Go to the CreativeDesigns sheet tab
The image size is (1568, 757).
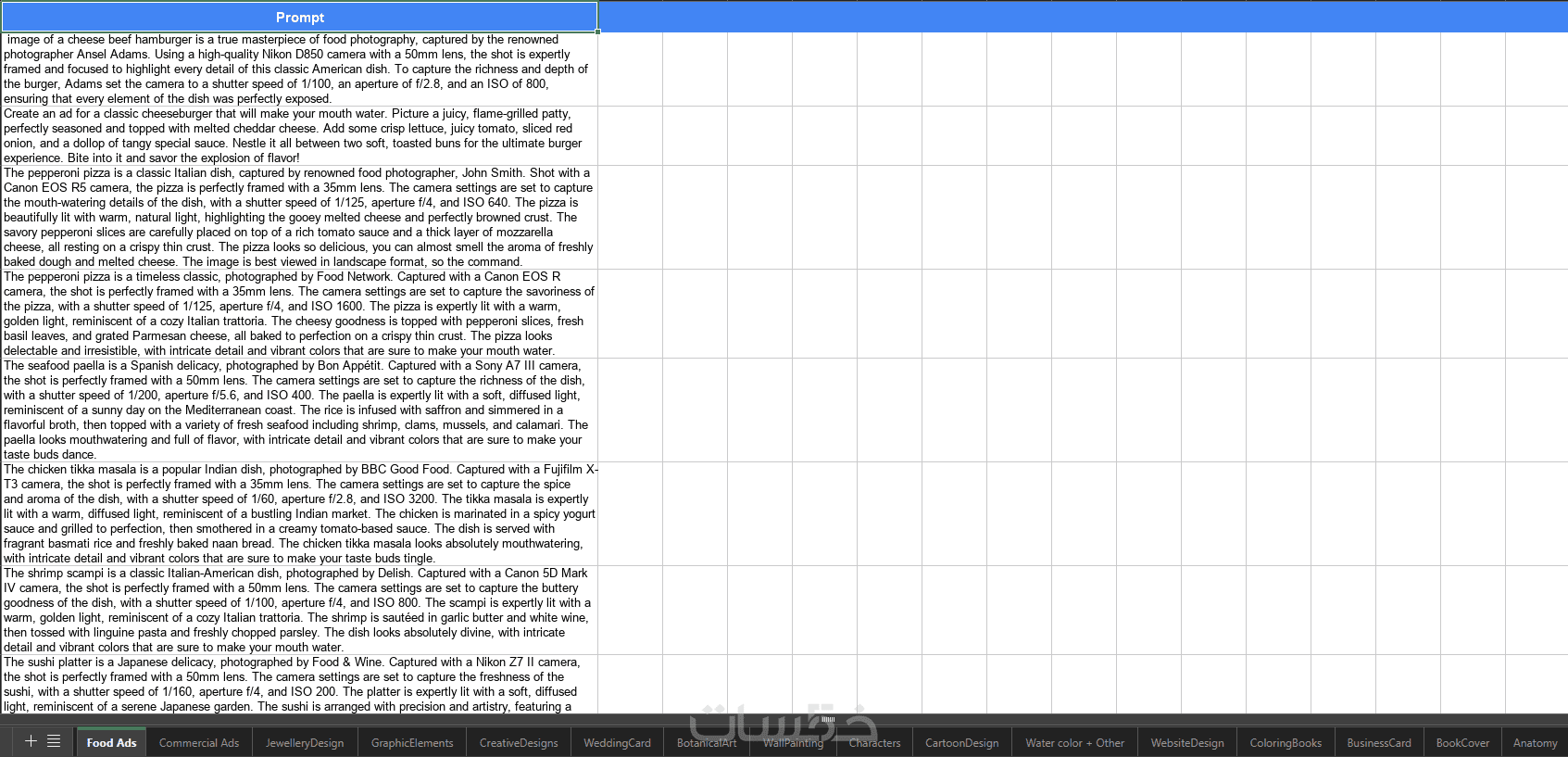tap(519, 742)
